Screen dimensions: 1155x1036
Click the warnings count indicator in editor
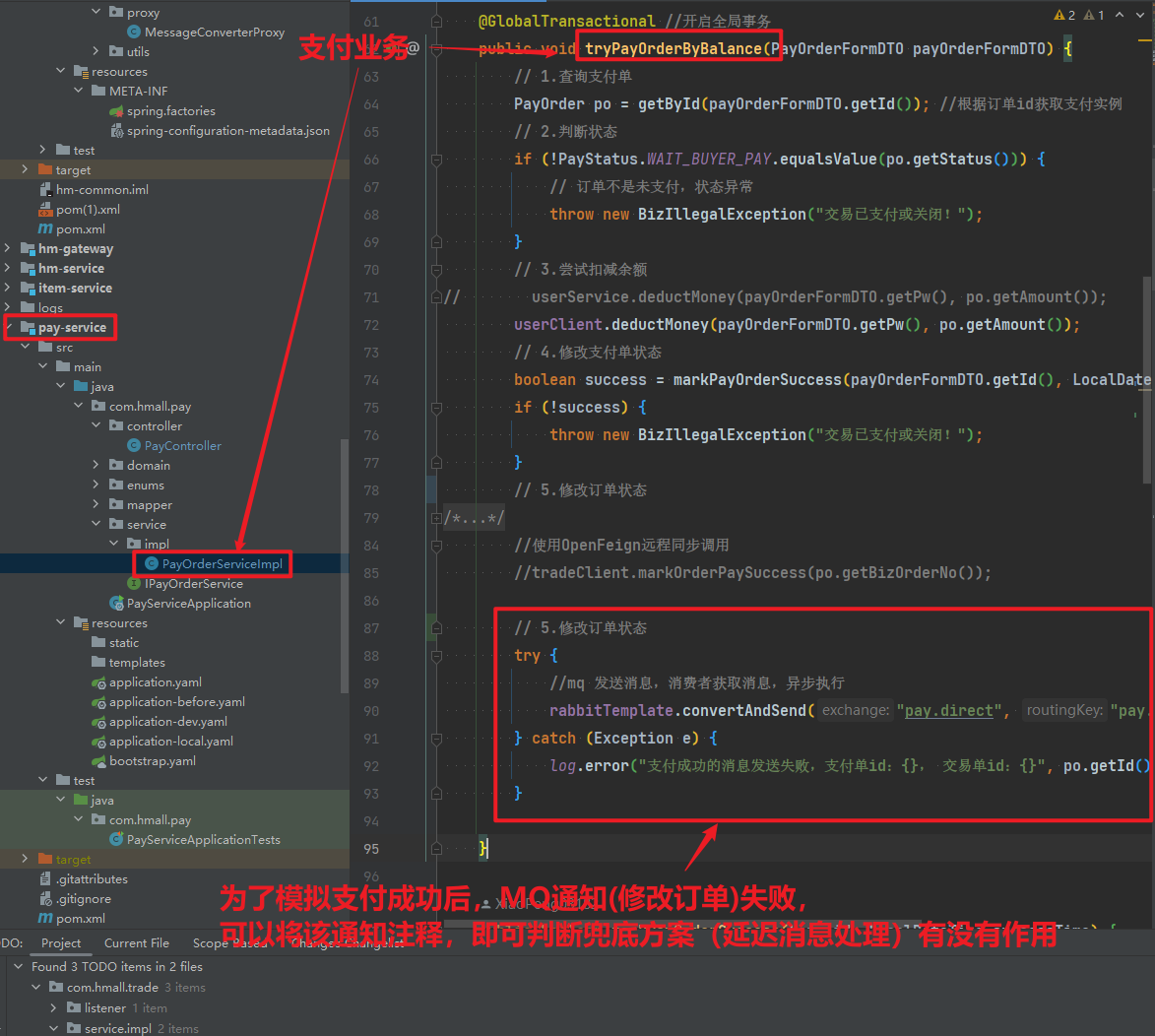click(1065, 15)
